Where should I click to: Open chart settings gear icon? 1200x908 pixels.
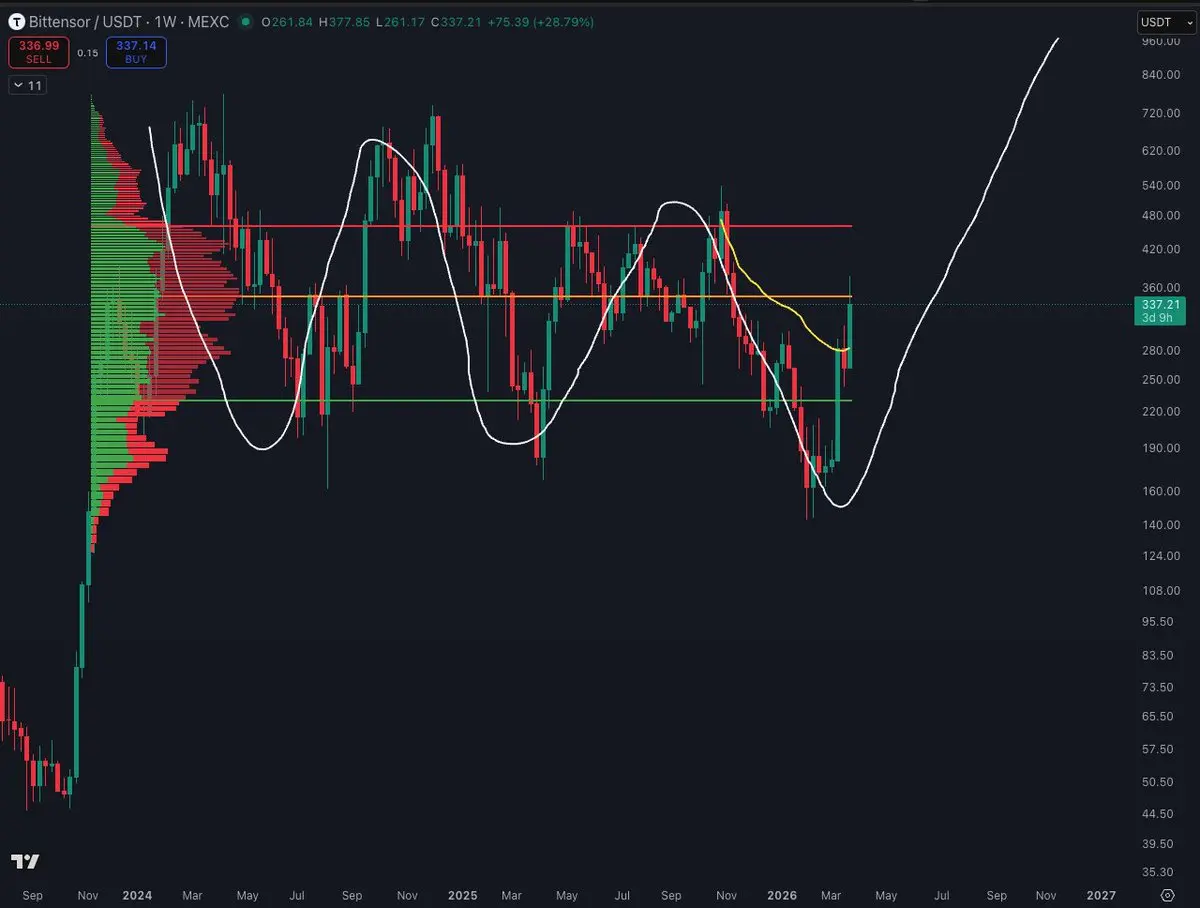1168,894
